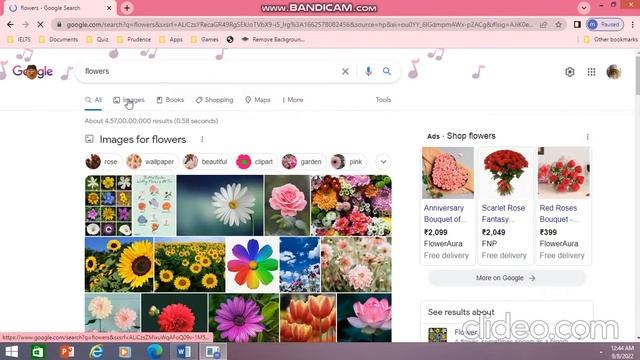The image size is (640, 360).
Task: Open the media player taskbar icon
Action: [125, 351]
